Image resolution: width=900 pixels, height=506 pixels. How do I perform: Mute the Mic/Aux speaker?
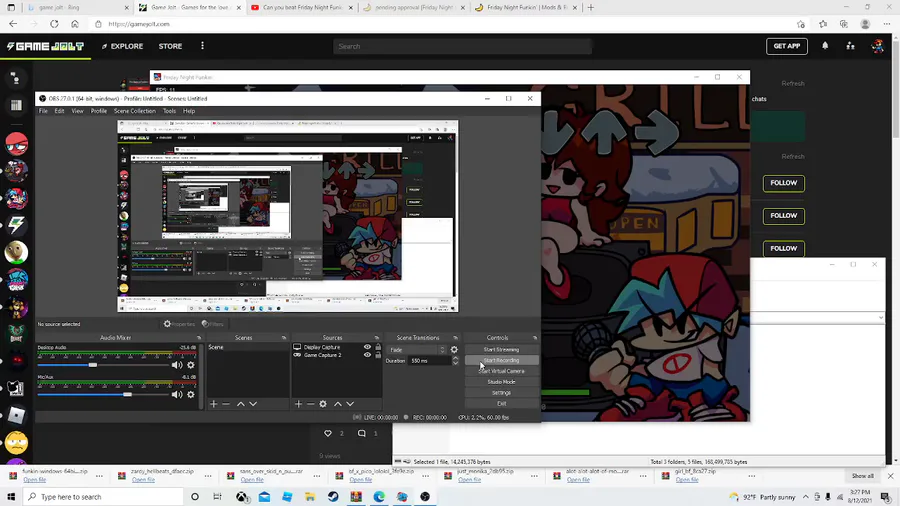pos(177,395)
